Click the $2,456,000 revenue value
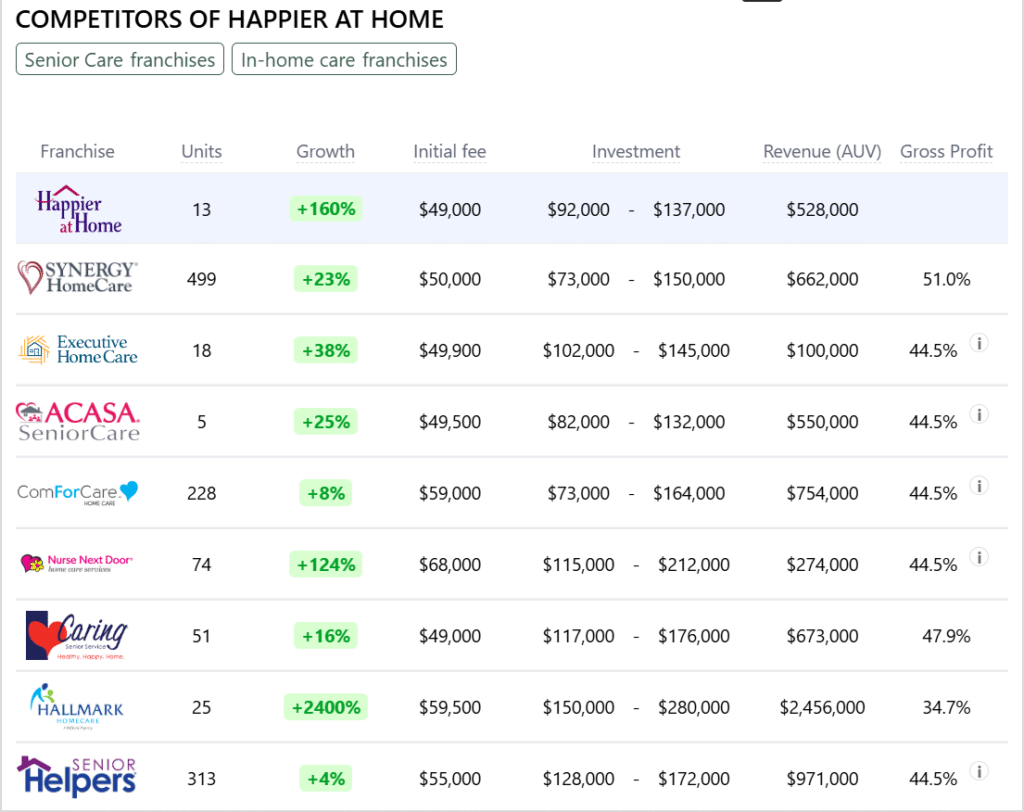The image size is (1024, 812). tap(822, 707)
